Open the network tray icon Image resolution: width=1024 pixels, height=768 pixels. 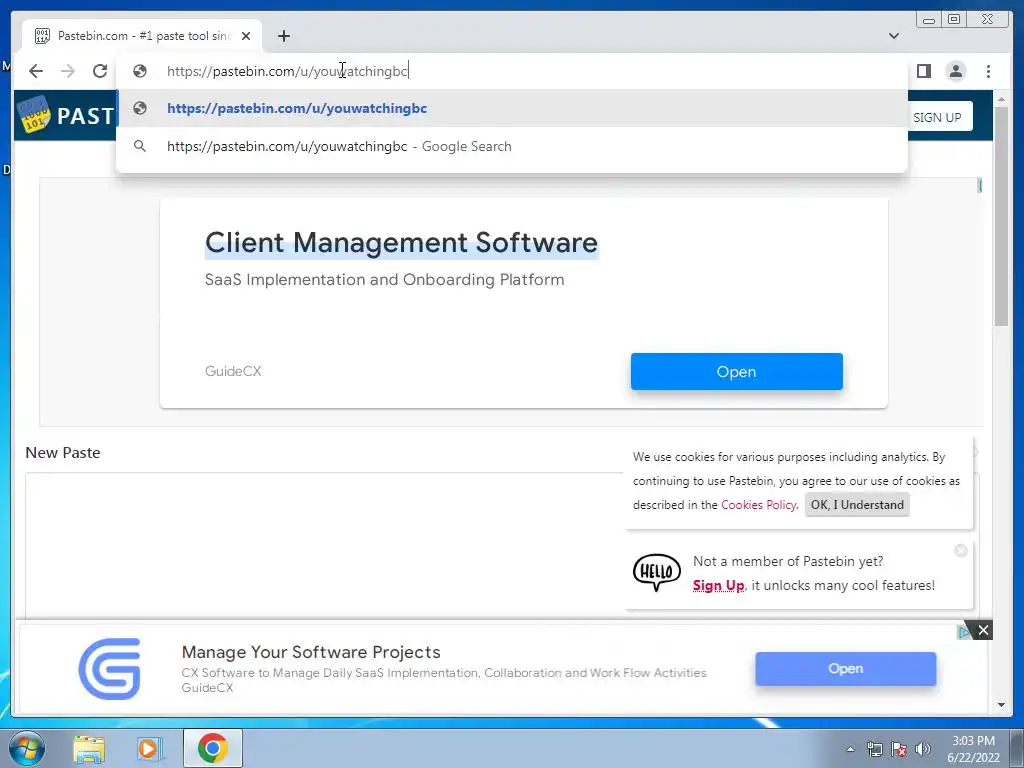coord(874,749)
